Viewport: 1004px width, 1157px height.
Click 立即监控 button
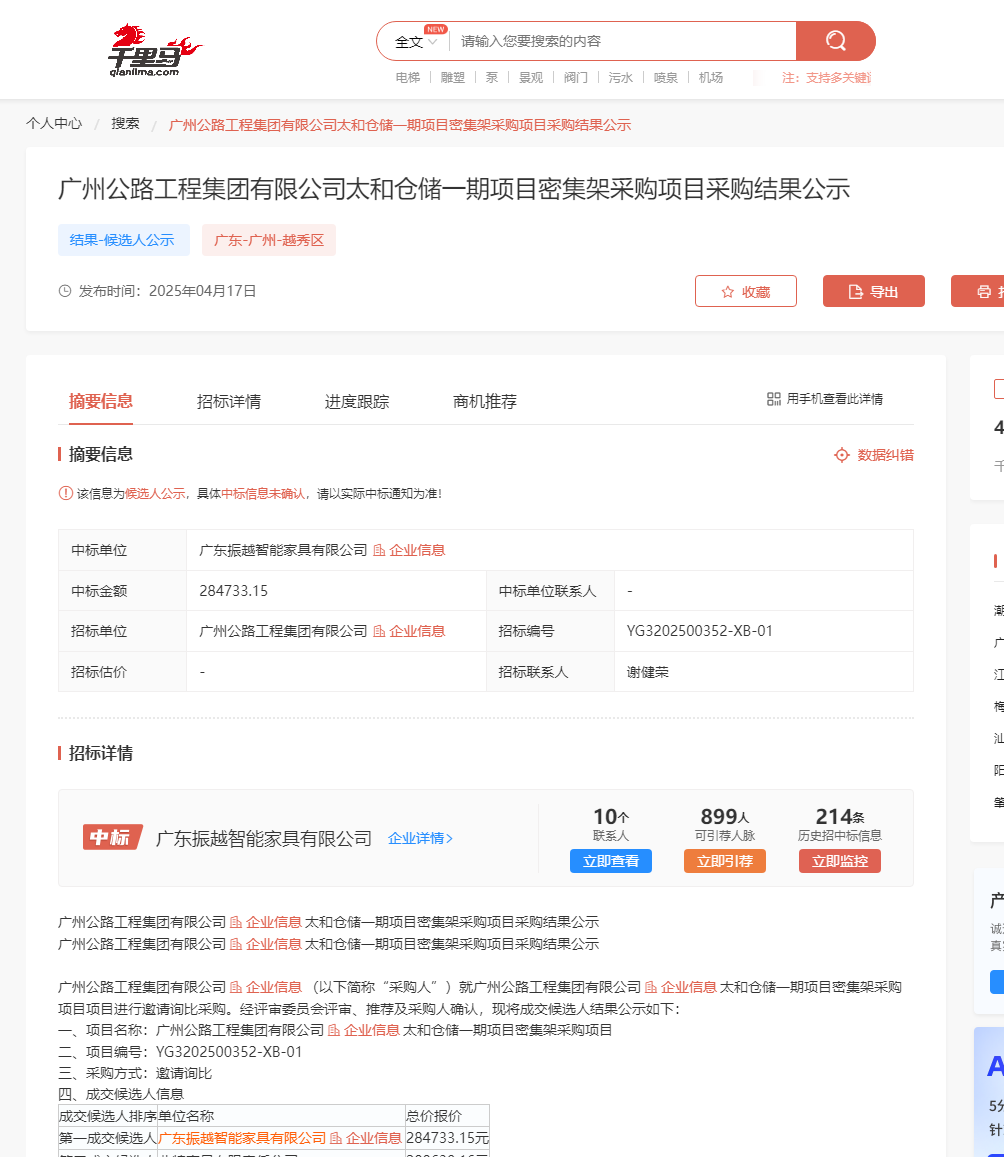point(839,861)
